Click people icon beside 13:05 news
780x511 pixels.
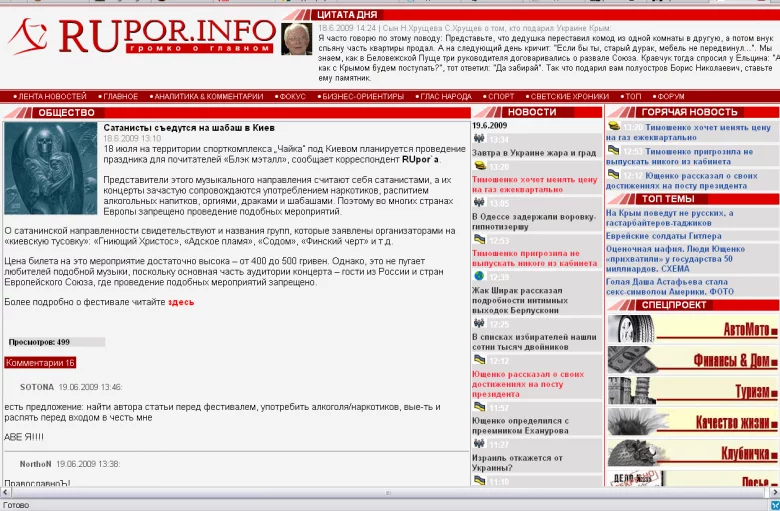tap(479, 202)
